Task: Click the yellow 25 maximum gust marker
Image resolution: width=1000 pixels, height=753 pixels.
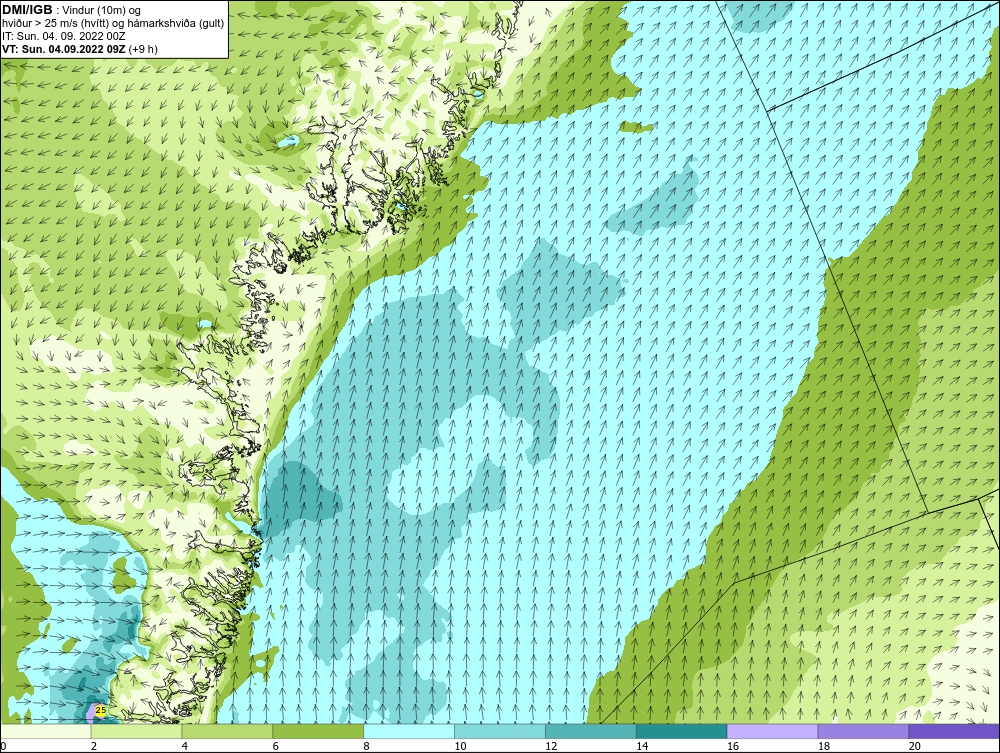Action: tap(101, 710)
